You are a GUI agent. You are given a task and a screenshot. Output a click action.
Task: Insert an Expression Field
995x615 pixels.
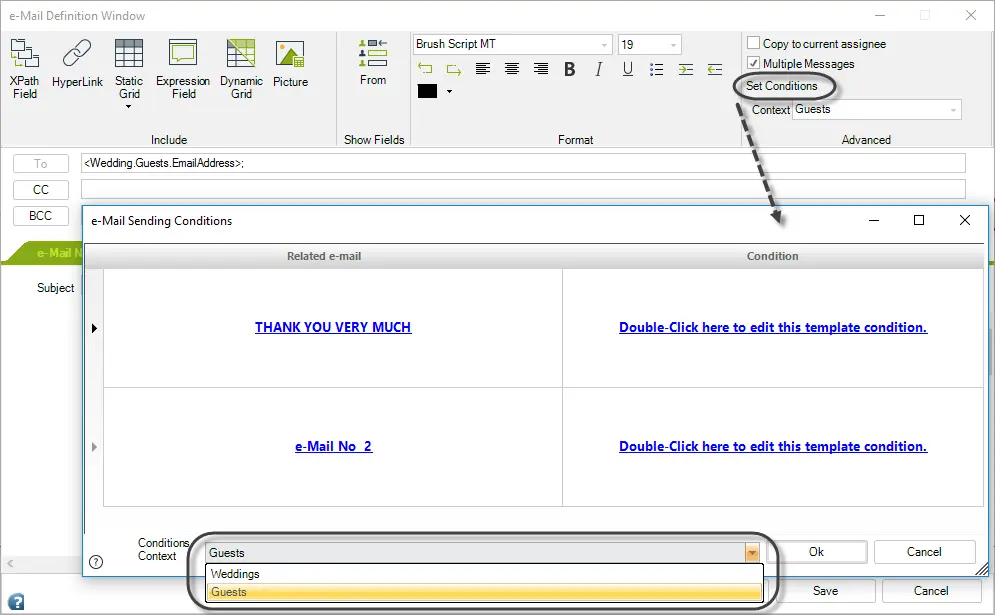point(183,69)
